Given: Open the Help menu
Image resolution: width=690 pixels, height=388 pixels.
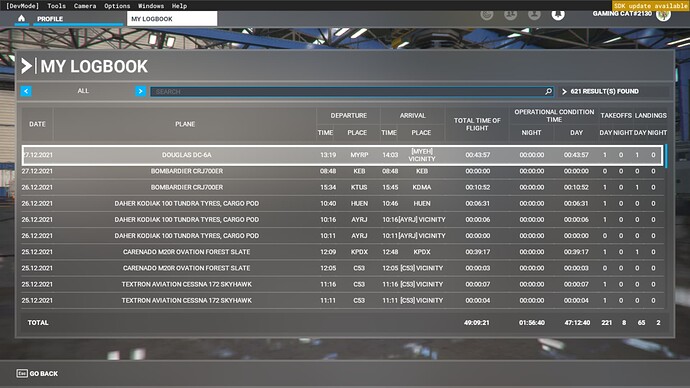Looking at the screenshot, I should 179,6.
